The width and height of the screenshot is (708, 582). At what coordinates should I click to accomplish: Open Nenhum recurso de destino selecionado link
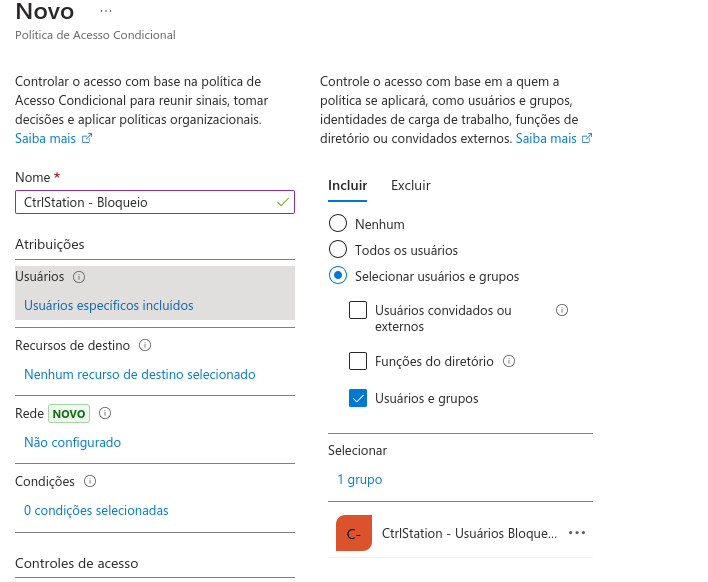[139, 374]
